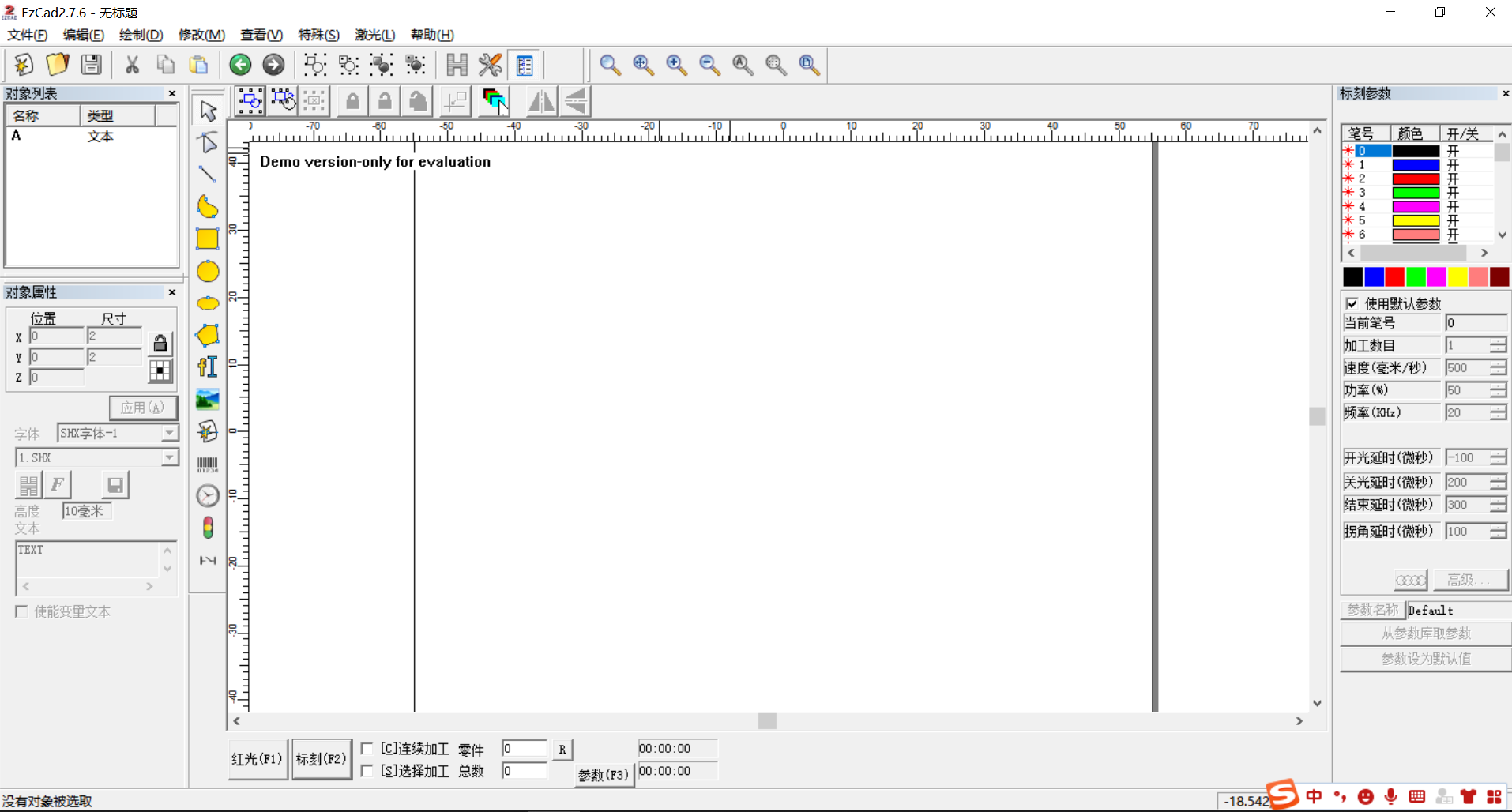Click the Paste clipboard icon

pyautogui.click(x=199, y=65)
